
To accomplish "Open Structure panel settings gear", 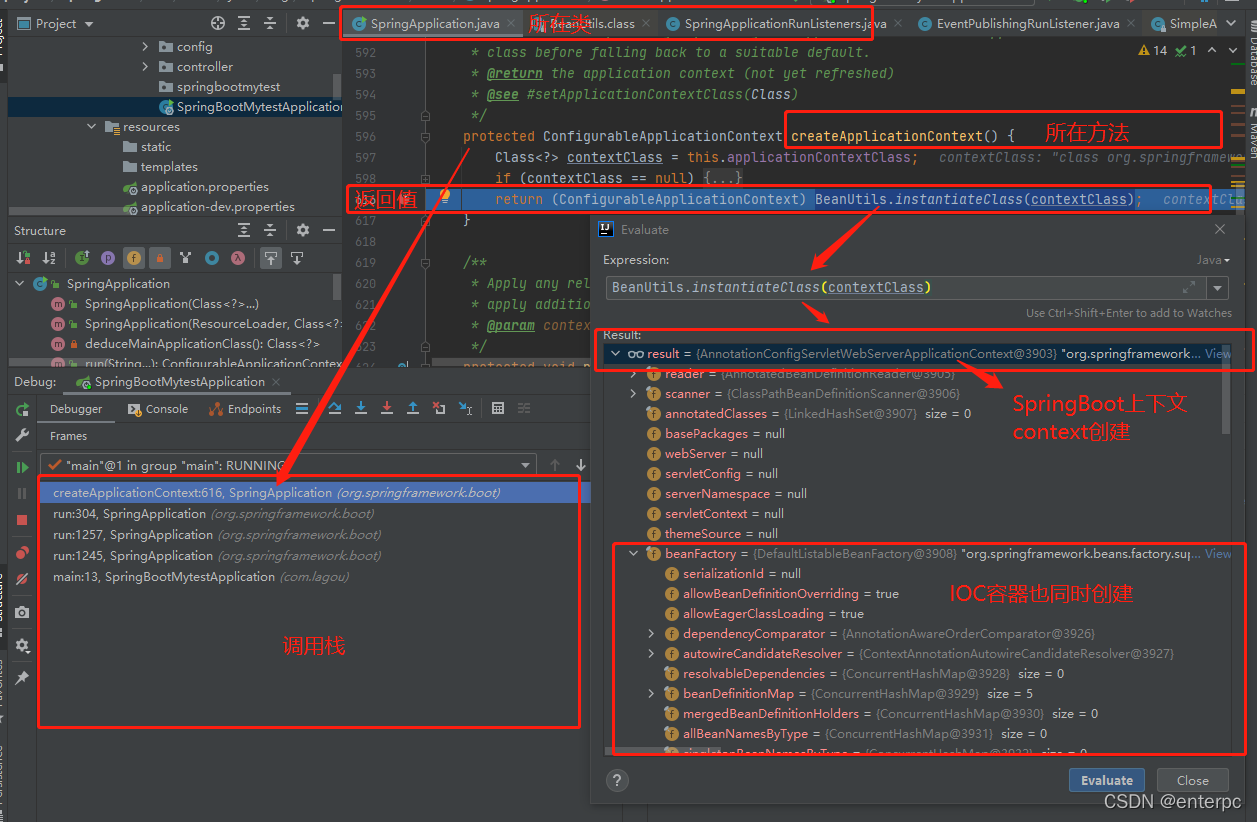I will [x=303, y=231].
